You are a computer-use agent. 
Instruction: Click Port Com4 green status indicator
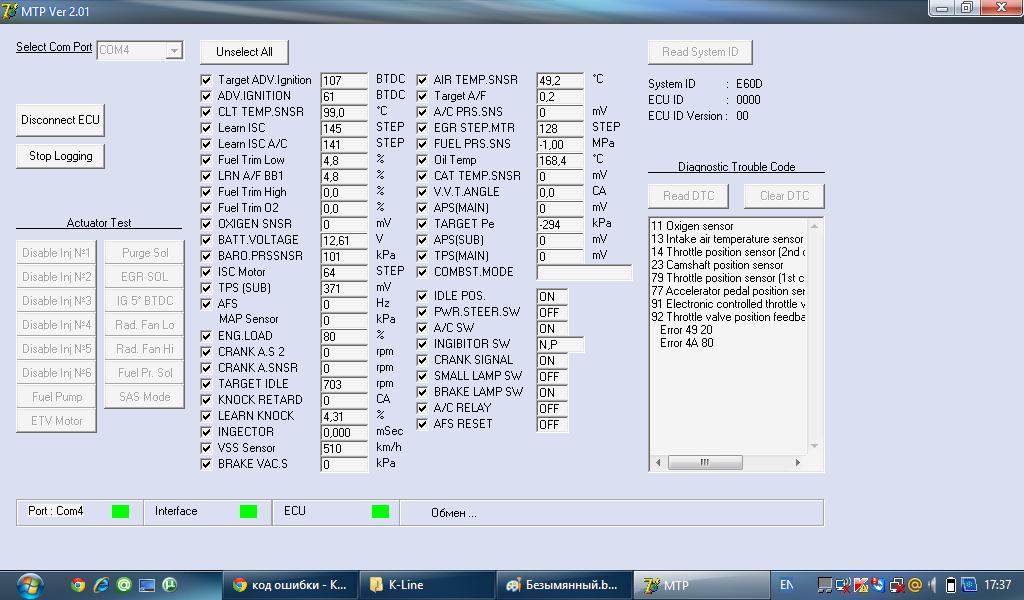(x=120, y=511)
